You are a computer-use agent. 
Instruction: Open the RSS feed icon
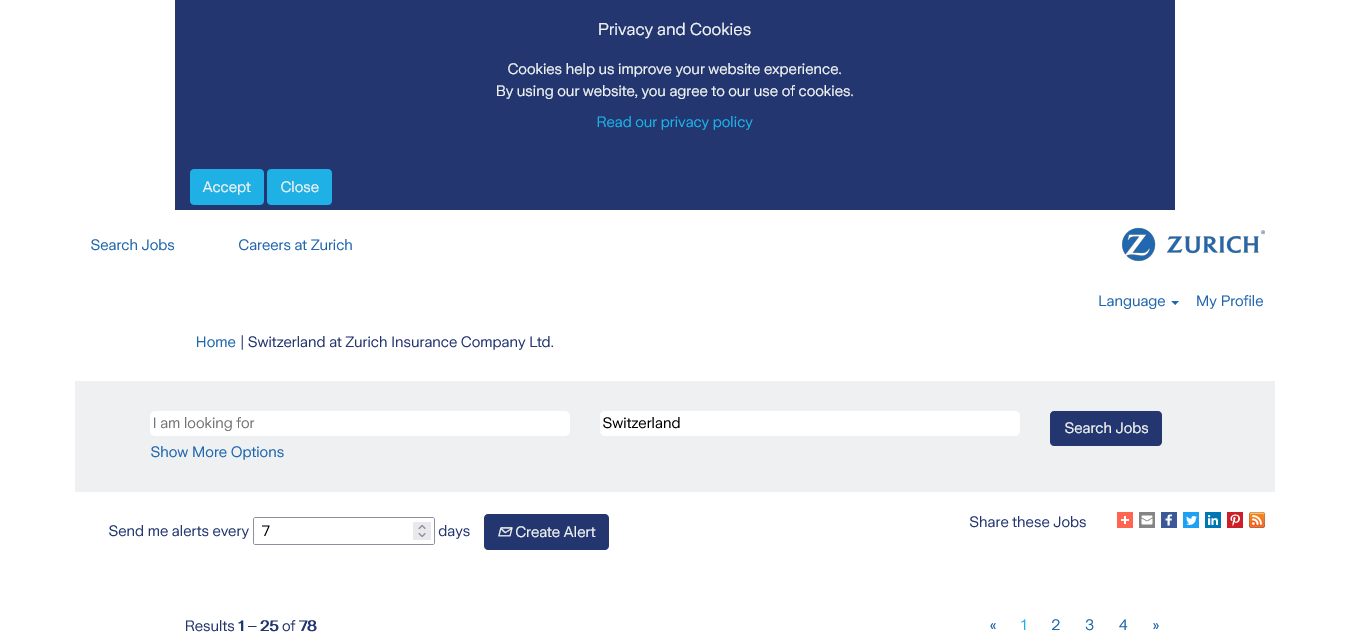pyautogui.click(x=1257, y=520)
